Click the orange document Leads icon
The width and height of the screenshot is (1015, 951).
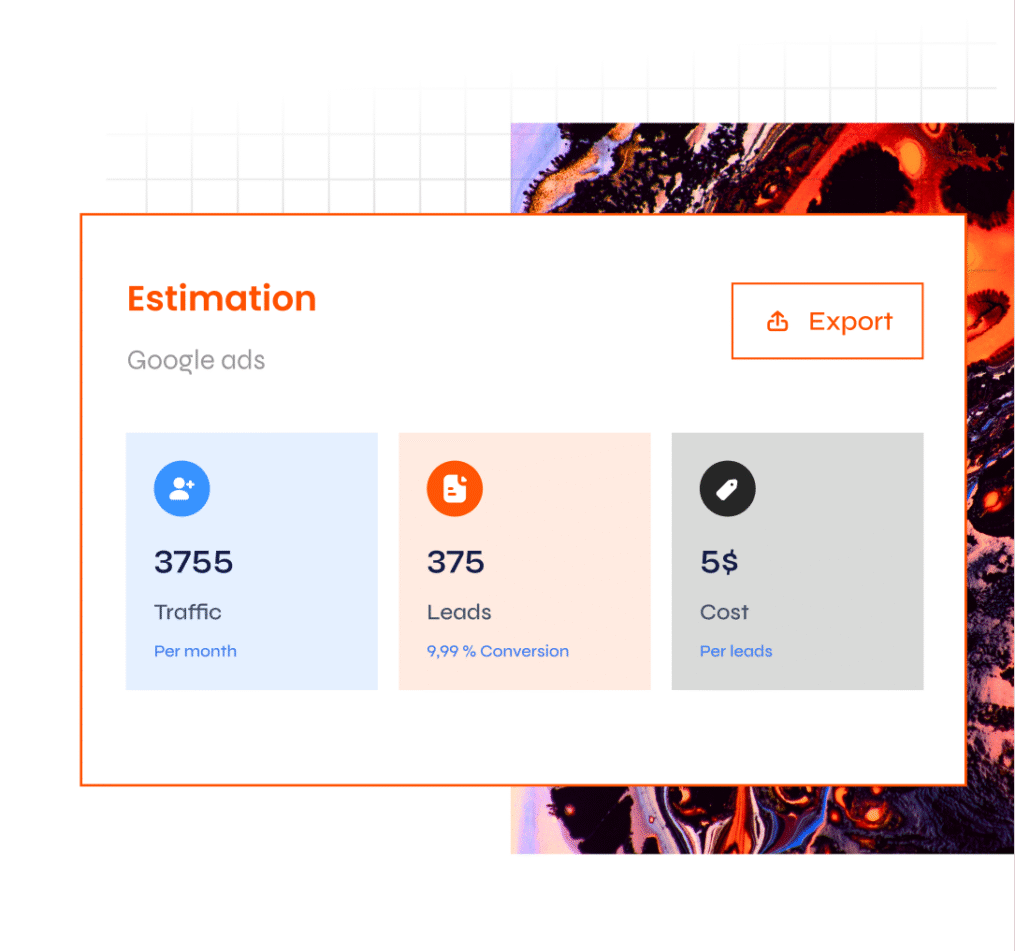455,489
